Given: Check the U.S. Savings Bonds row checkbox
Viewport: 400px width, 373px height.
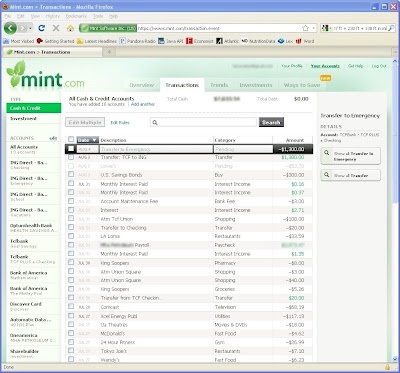Looking at the screenshot, I should pos(71,174).
